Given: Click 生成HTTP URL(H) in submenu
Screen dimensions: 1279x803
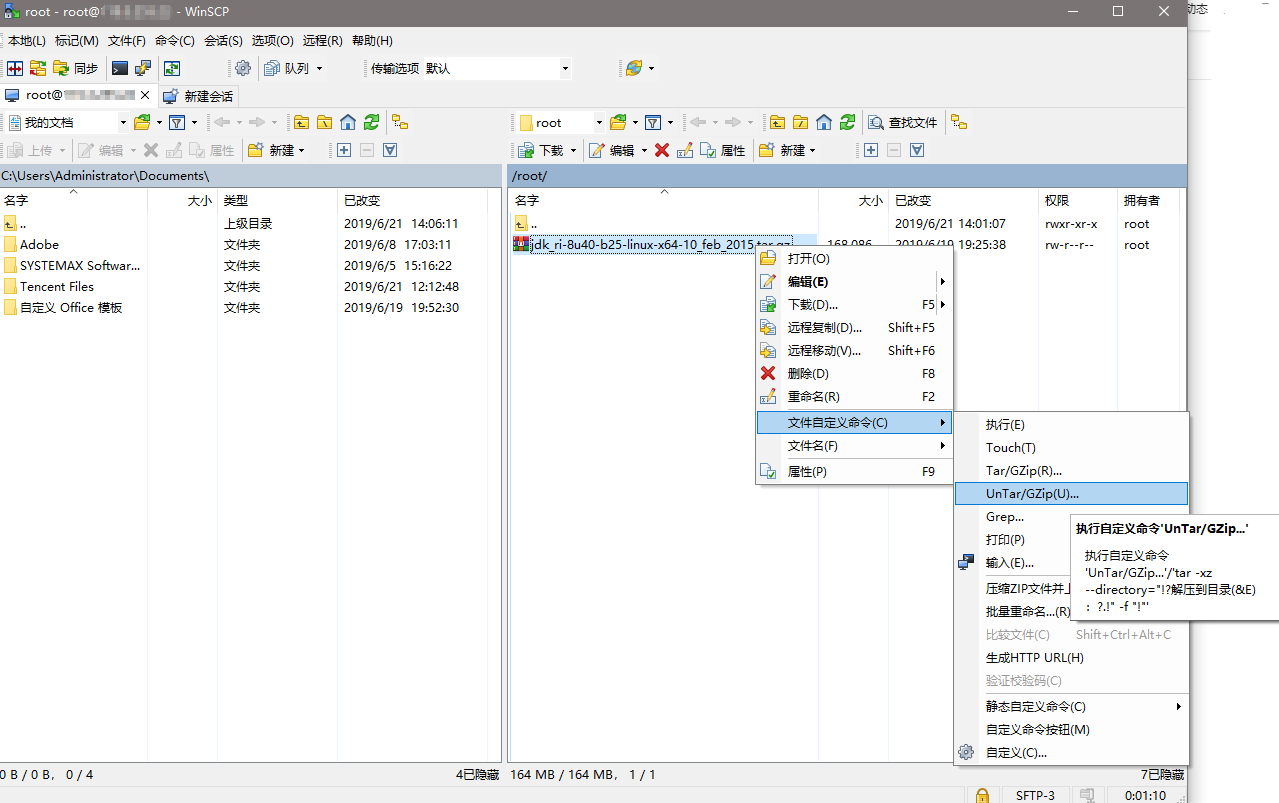Looking at the screenshot, I should pyautogui.click(x=1071, y=657).
